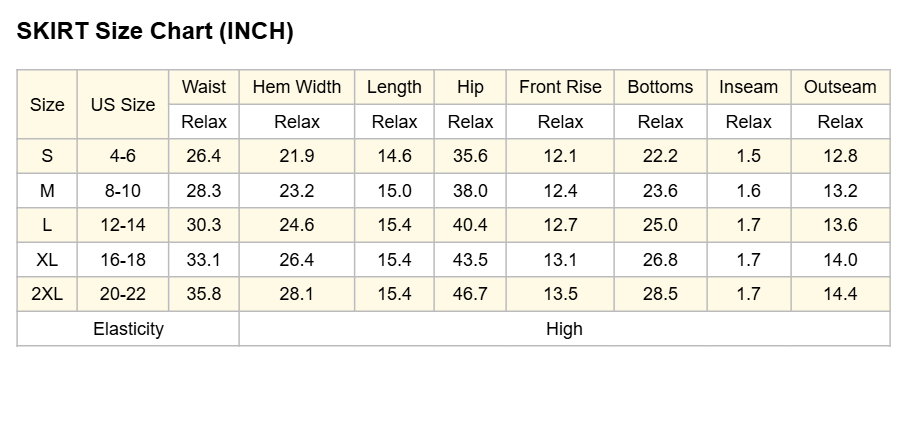
Task: Click the 16-18 US size cell
Action: 123,259
